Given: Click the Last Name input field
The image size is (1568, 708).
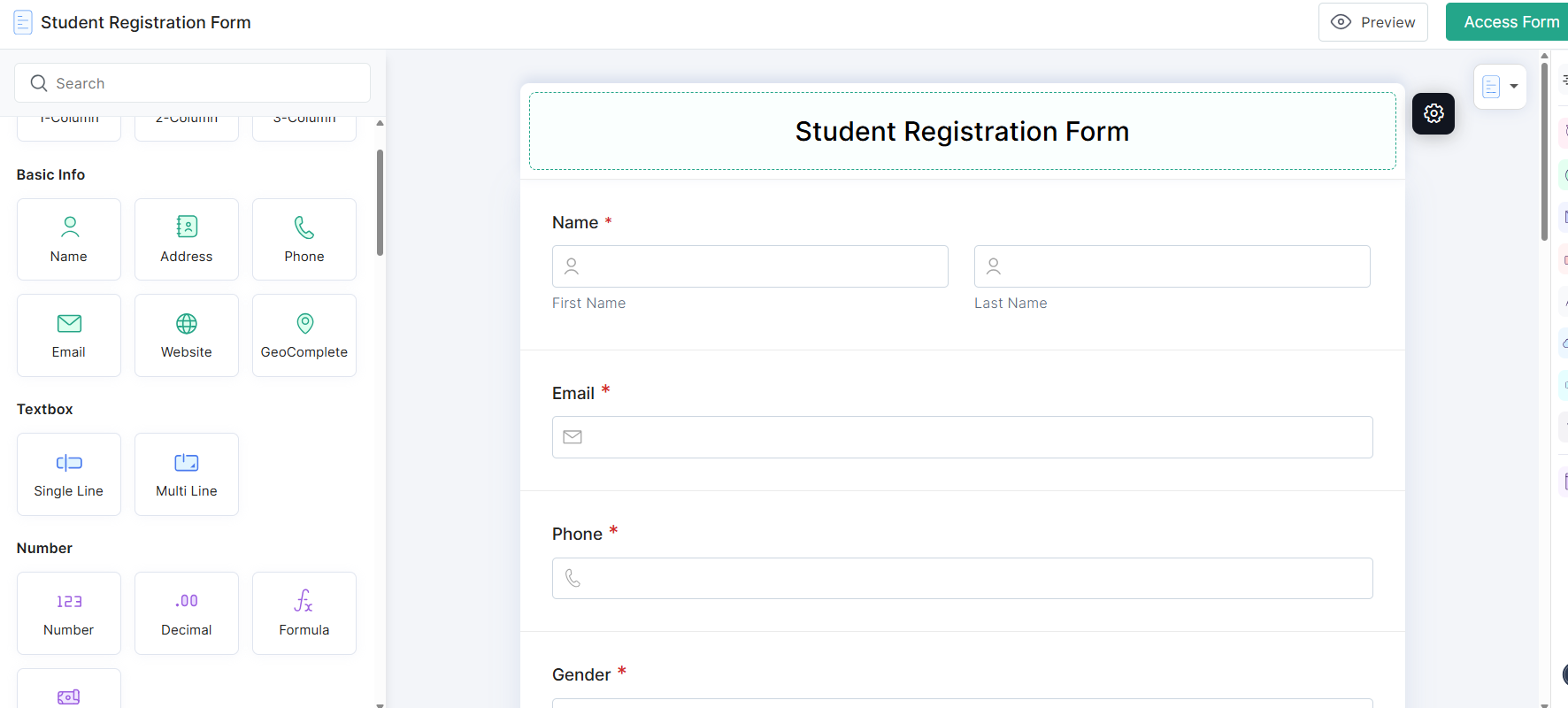Looking at the screenshot, I should 1172,266.
